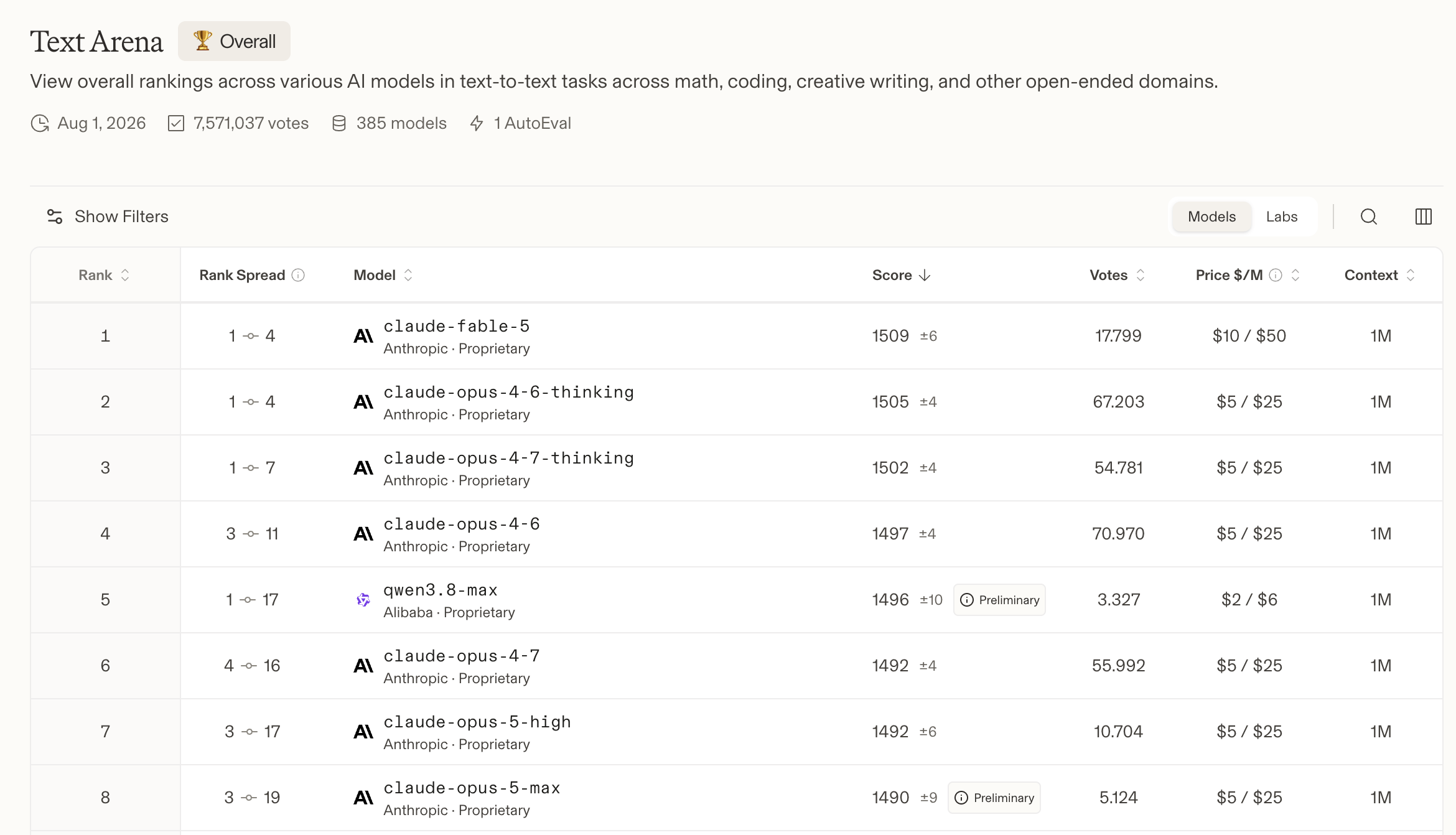This screenshot has height=835, width=1456.
Task: Switch to the Labs view
Action: (x=1282, y=217)
